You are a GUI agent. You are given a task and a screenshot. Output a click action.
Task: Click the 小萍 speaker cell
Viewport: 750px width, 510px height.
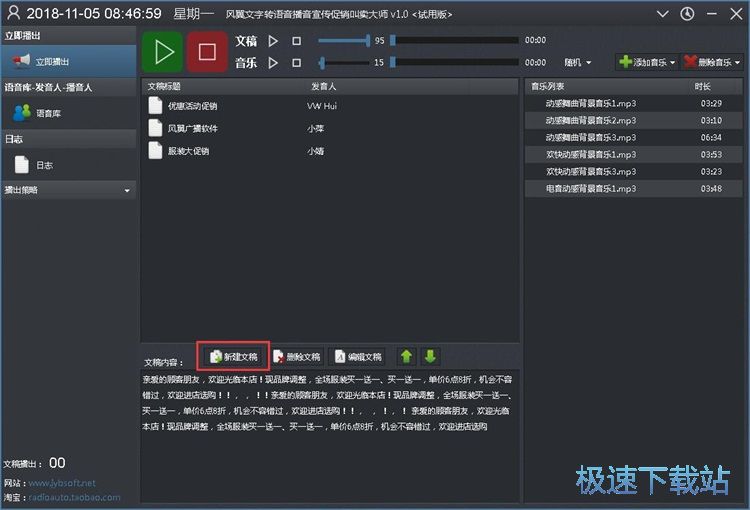(316, 128)
